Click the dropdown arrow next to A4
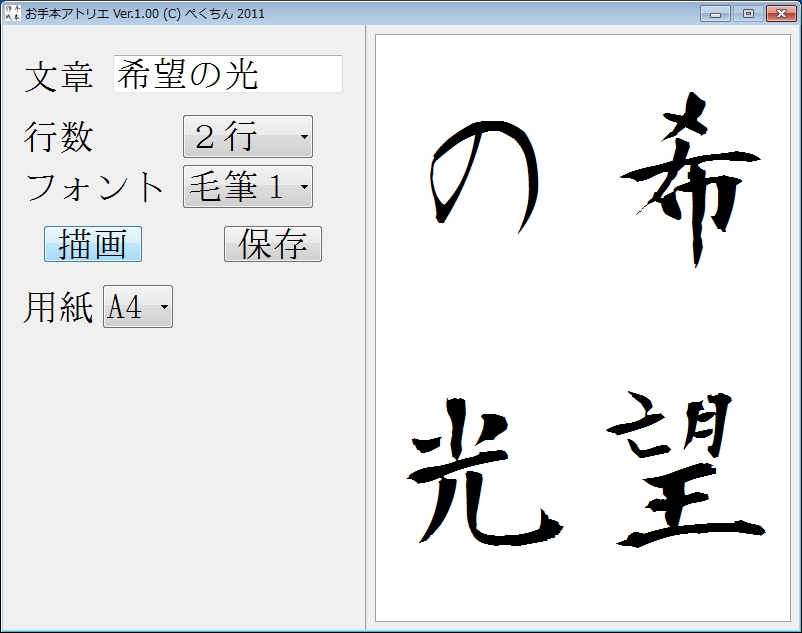The height and width of the screenshot is (633, 802). coord(163,307)
